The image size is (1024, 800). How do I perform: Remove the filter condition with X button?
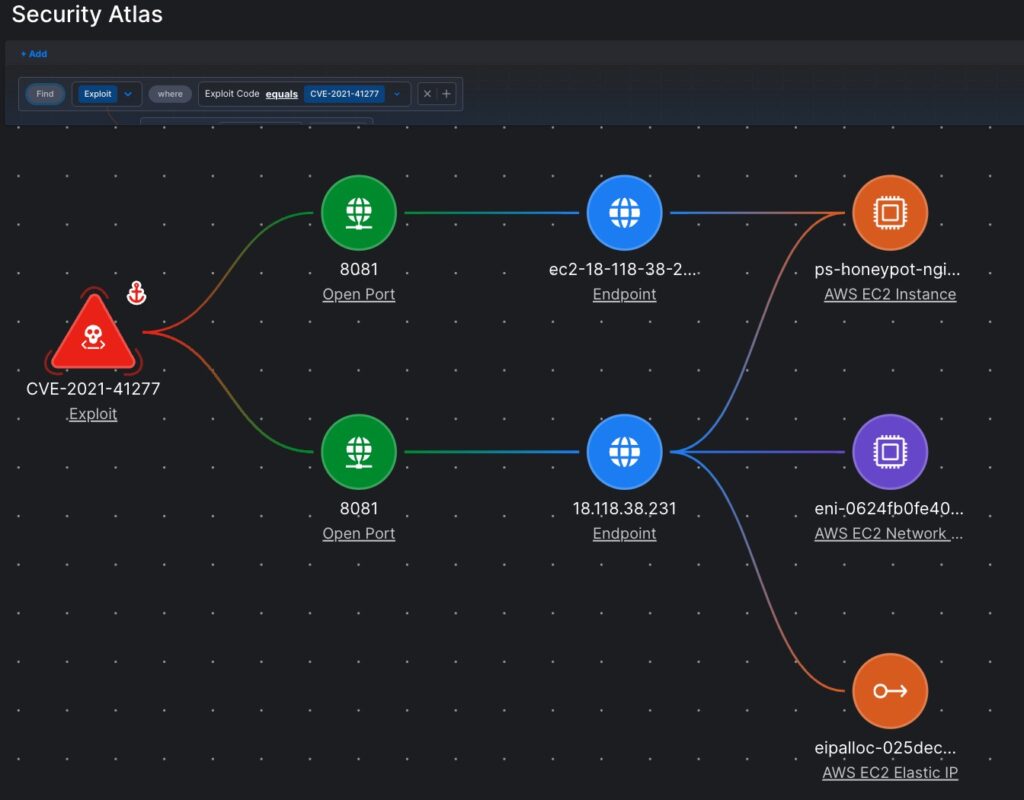427,94
